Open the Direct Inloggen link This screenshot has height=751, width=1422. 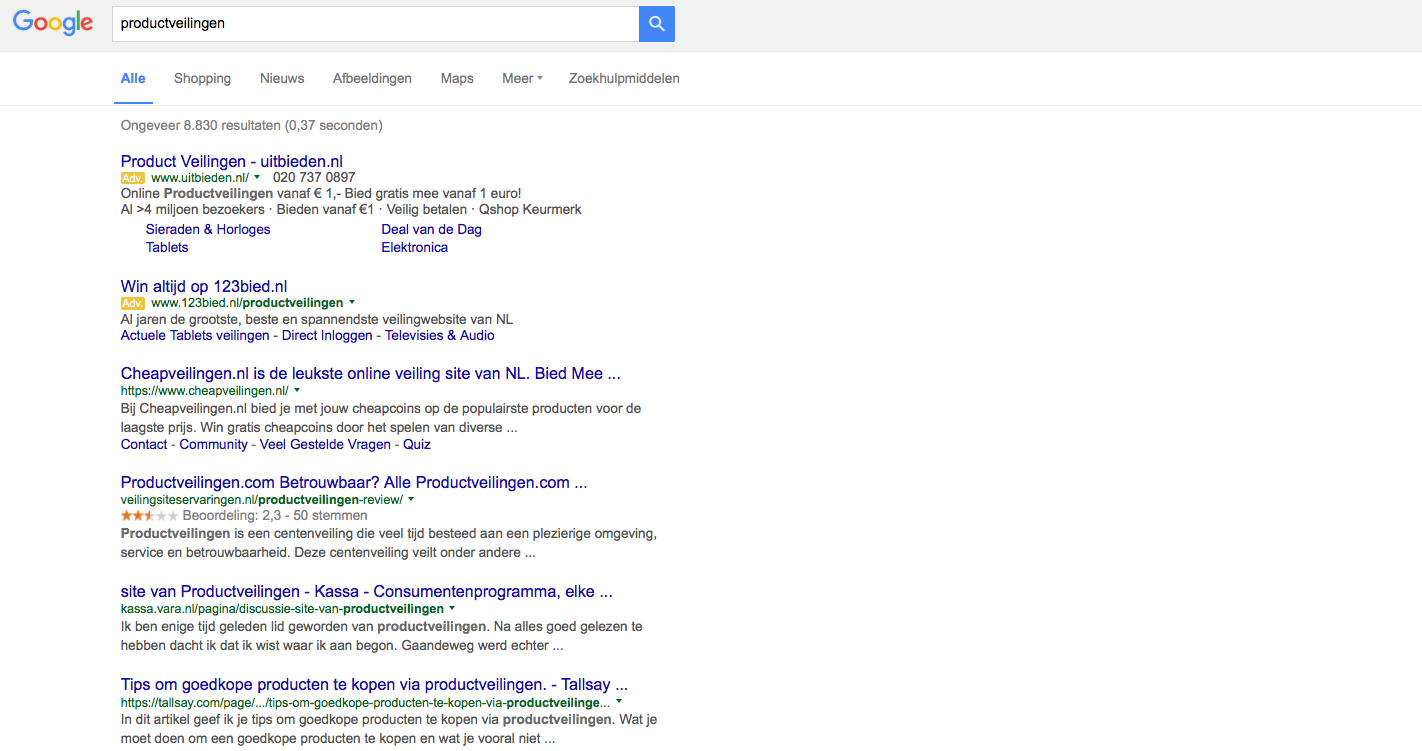327,335
